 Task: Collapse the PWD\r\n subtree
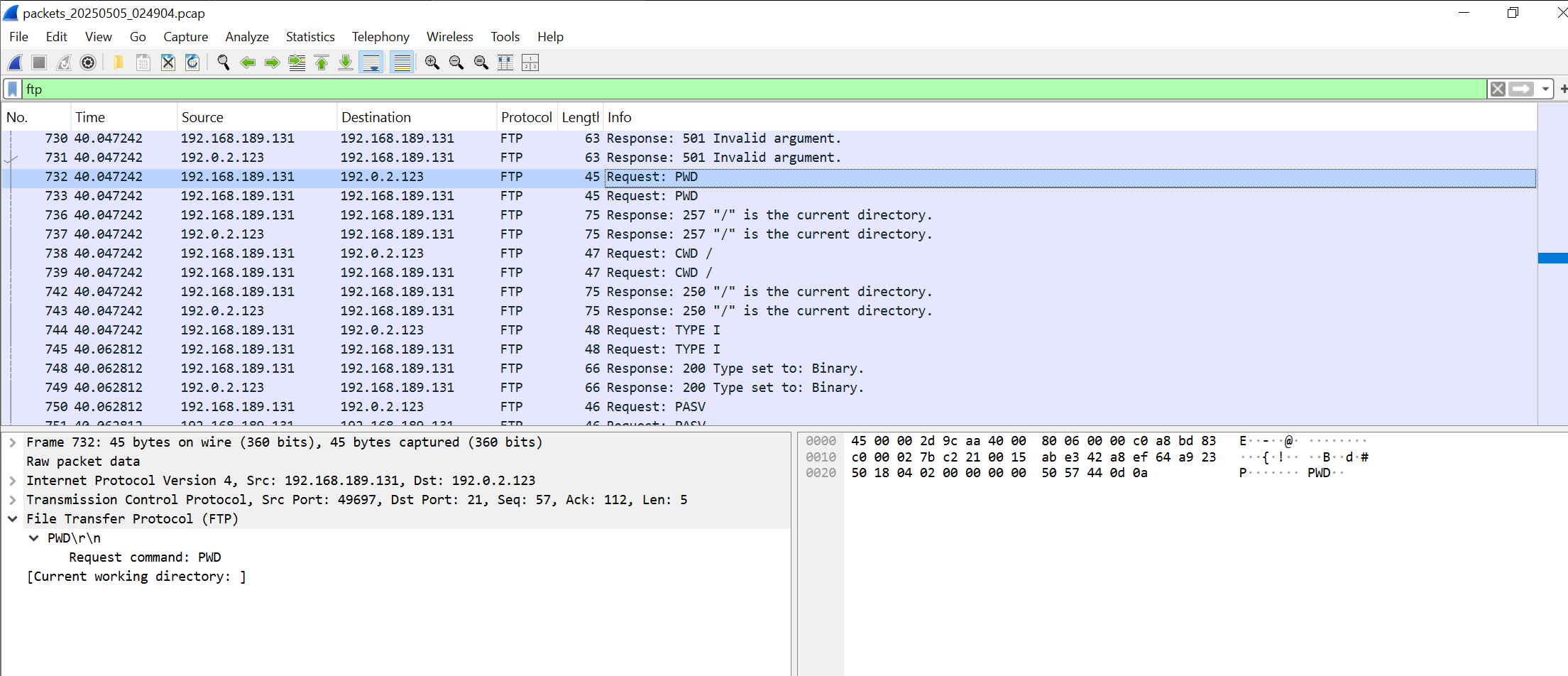point(33,538)
